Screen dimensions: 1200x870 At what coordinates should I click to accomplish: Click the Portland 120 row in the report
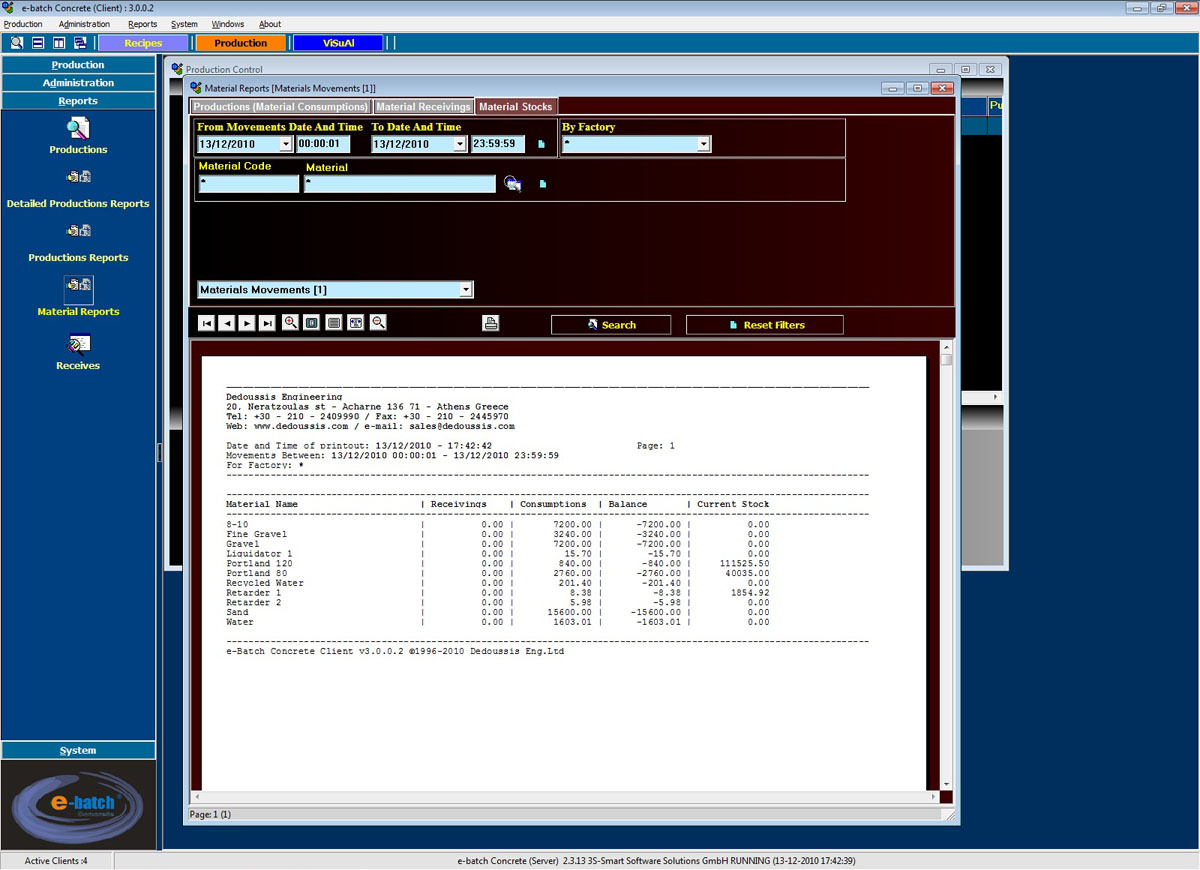coord(498,564)
